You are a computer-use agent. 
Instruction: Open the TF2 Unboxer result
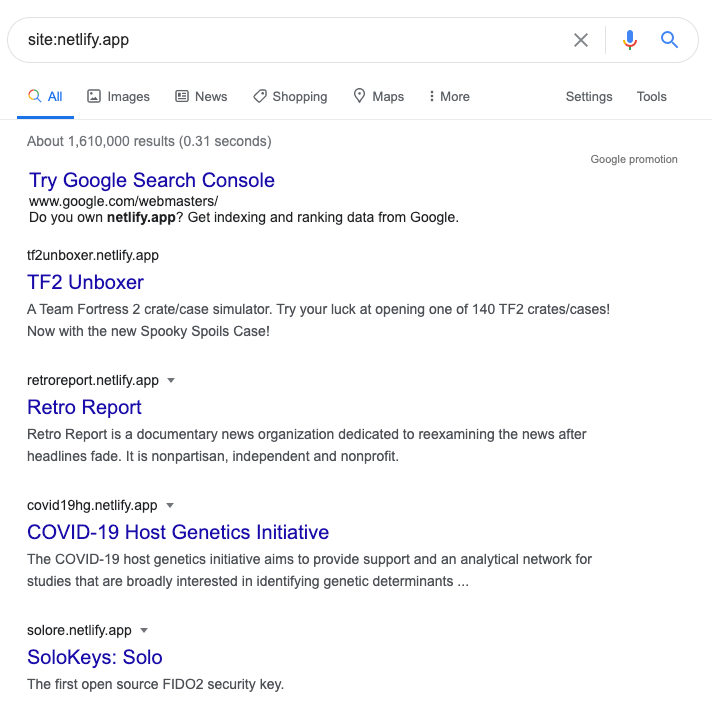pyautogui.click(x=85, y=282)
